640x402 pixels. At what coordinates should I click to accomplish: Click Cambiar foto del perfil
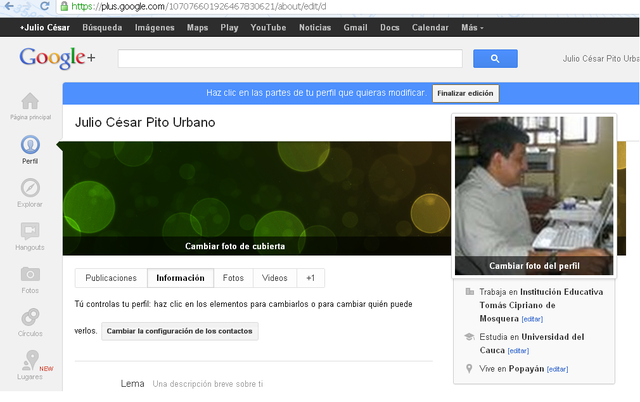pyautogui.click(x=534, y=266)
